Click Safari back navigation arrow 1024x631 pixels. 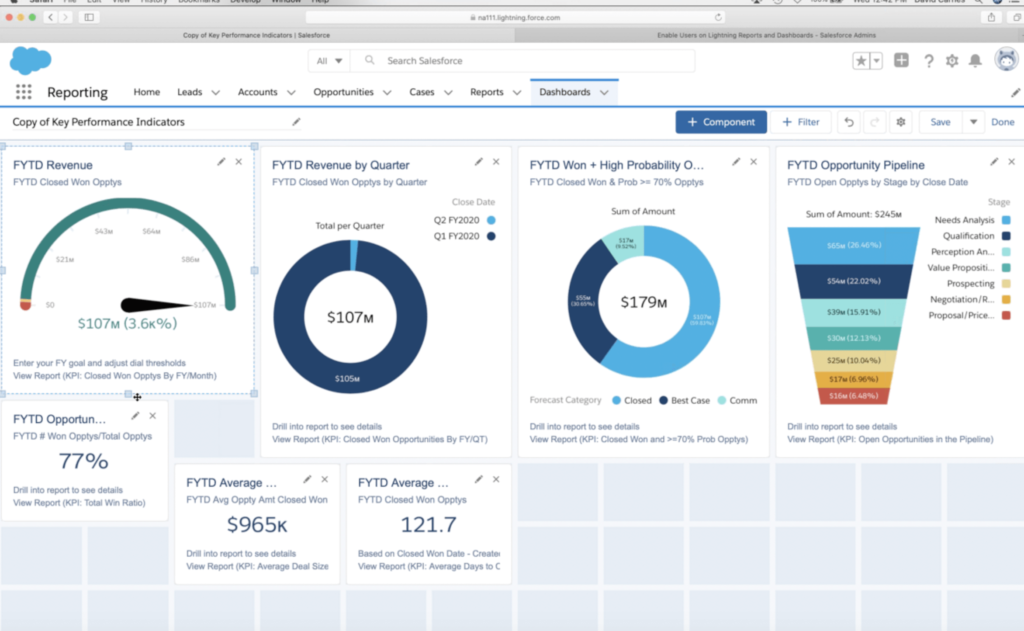pyautogui.click(x=50, y=18)
